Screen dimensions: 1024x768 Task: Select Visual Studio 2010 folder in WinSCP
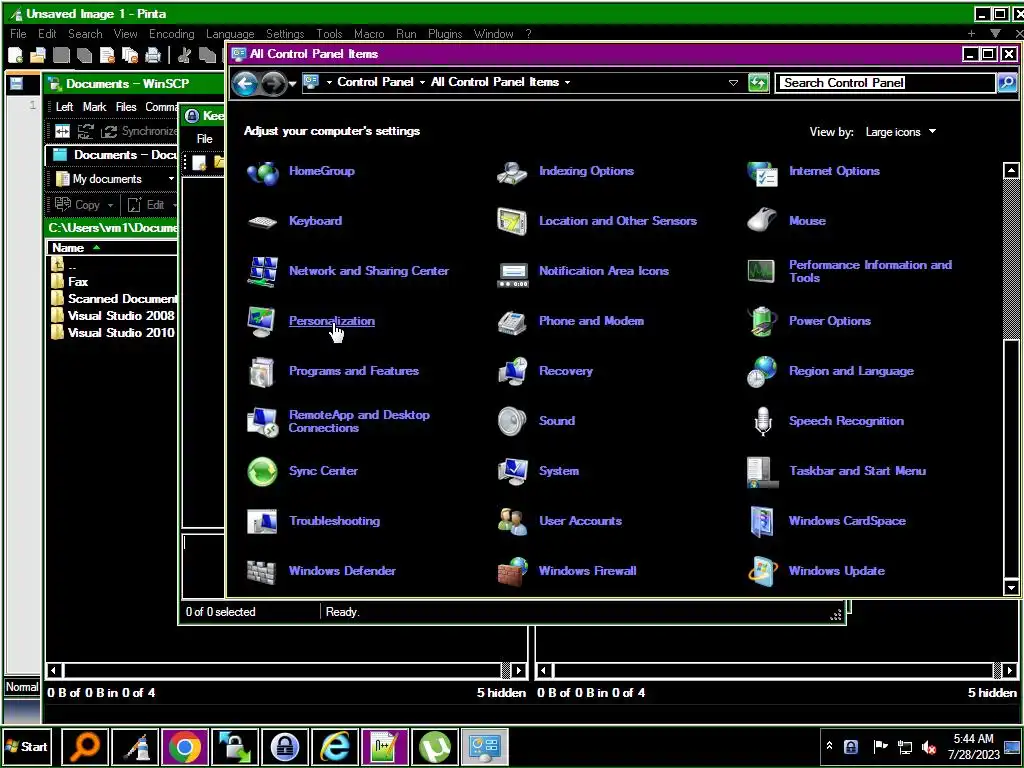(113, 332)
